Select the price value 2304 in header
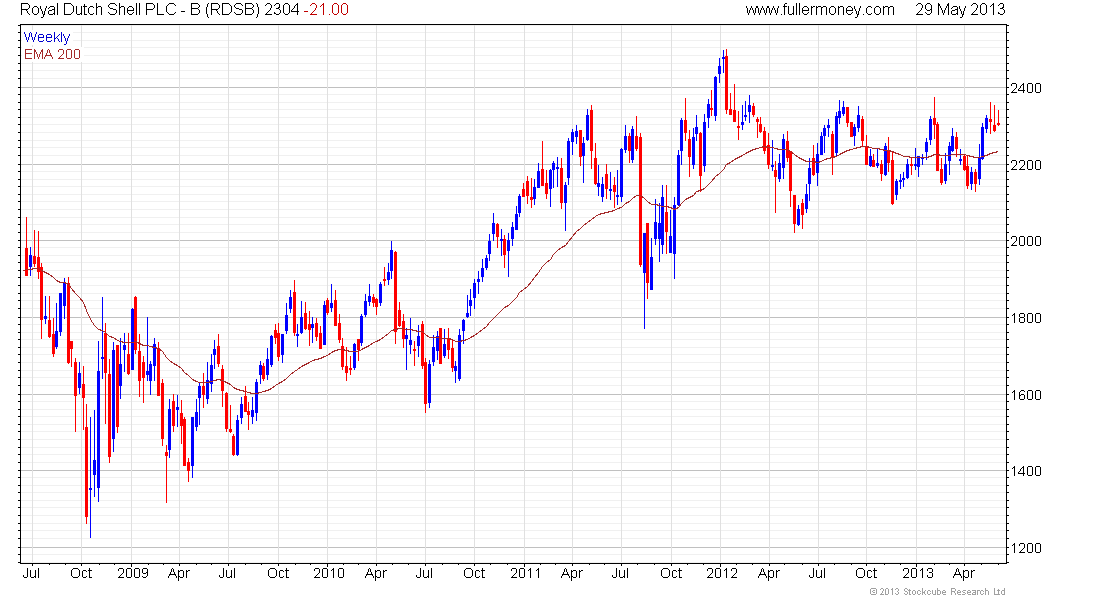The image size is (1100, 600). (x=282, y=10)
